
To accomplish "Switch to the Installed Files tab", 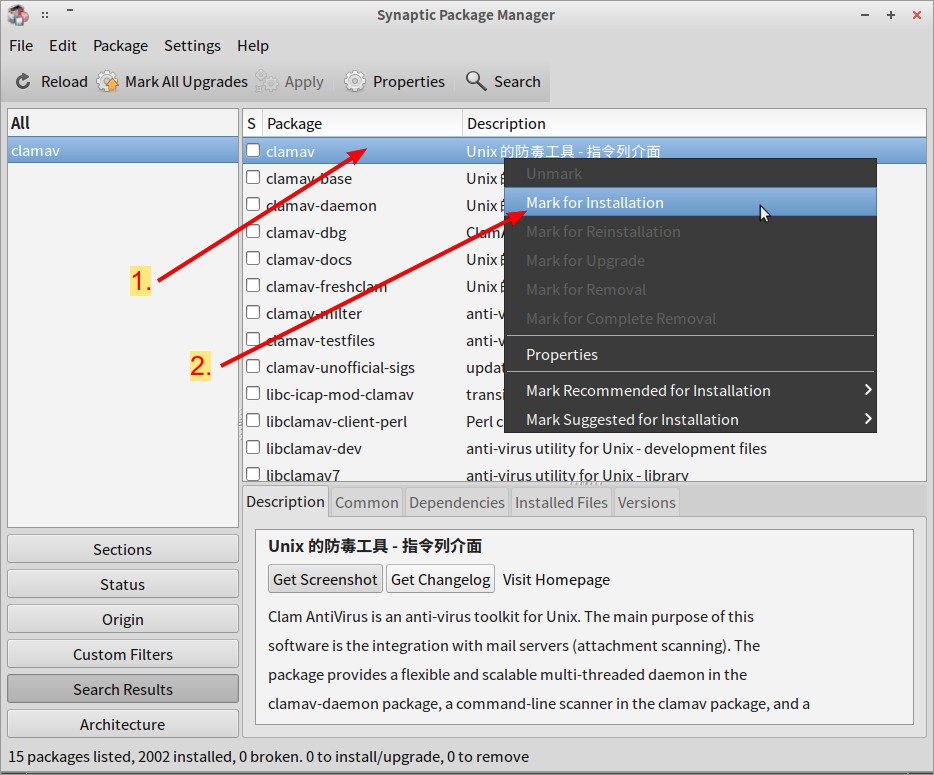I will (x=561, y=503).
